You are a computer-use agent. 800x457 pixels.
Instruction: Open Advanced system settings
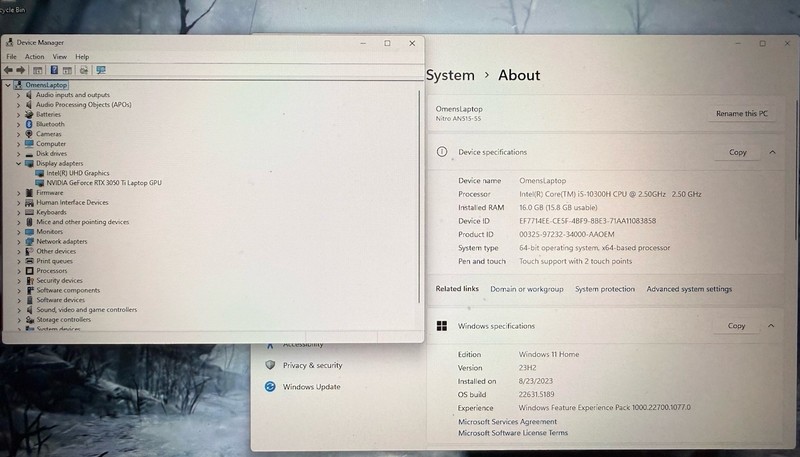tap(689, 289)
